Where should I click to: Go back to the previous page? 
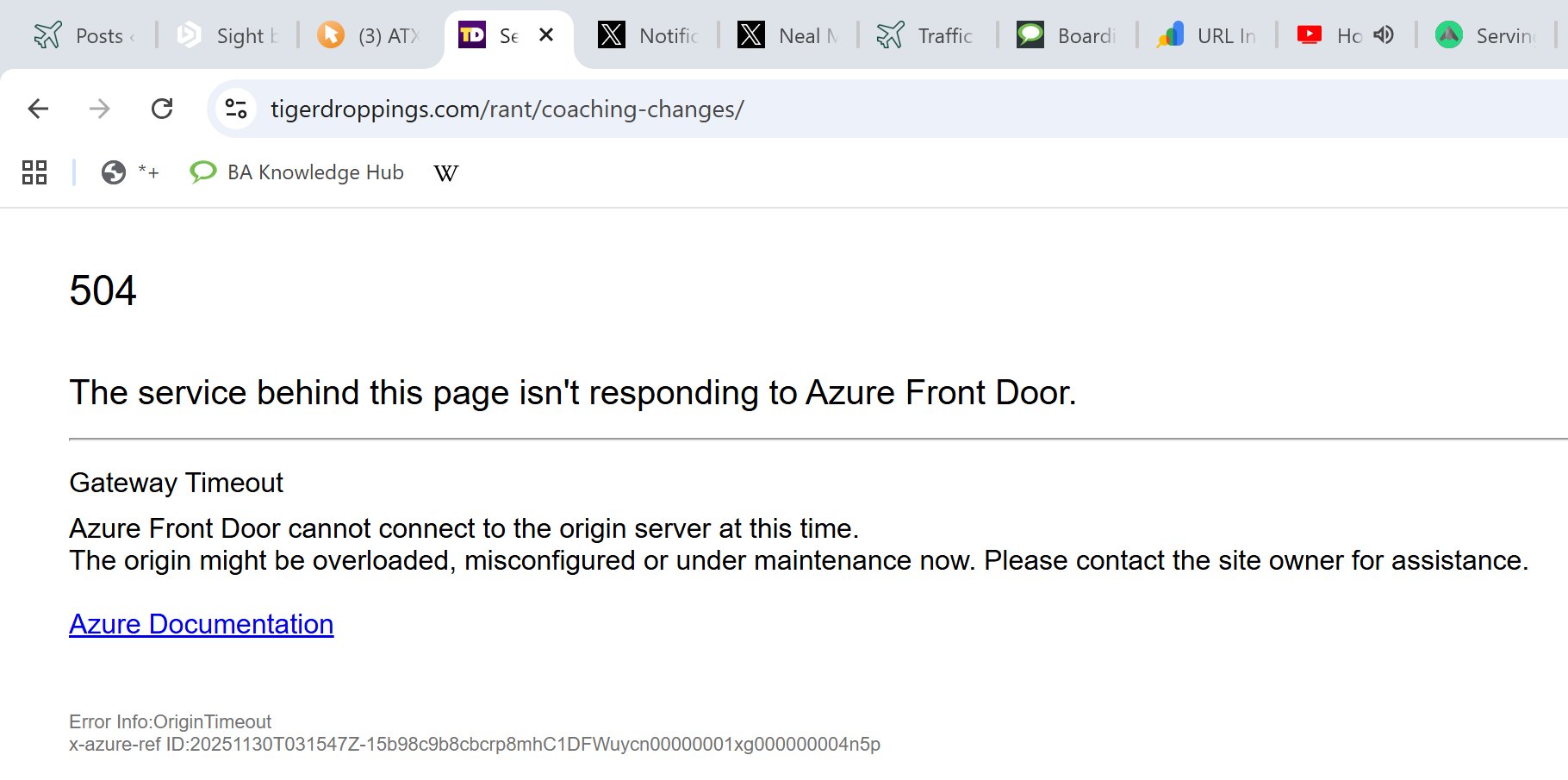(38, 109)
